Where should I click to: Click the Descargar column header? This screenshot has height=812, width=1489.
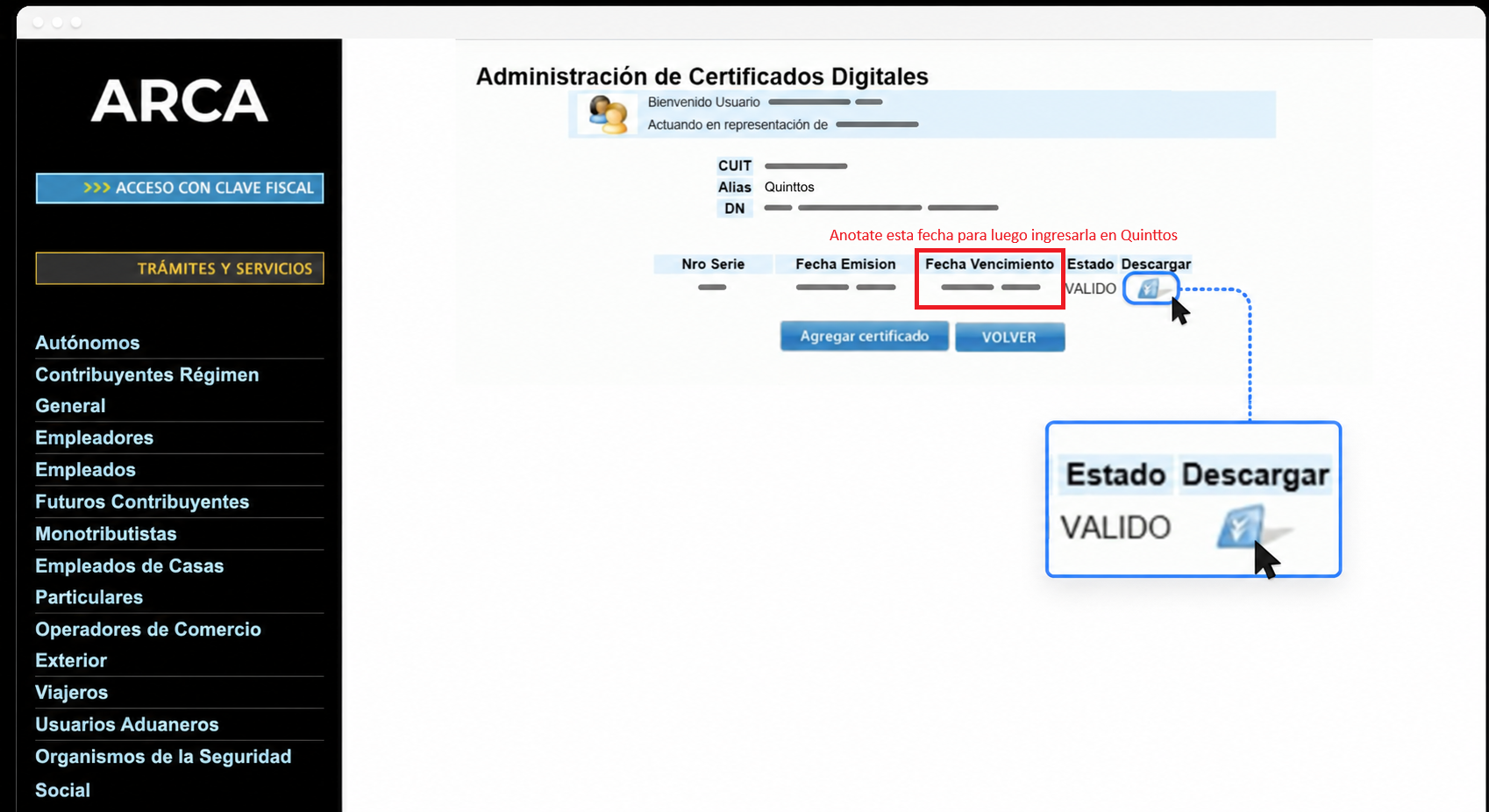tap(1156, 264)
